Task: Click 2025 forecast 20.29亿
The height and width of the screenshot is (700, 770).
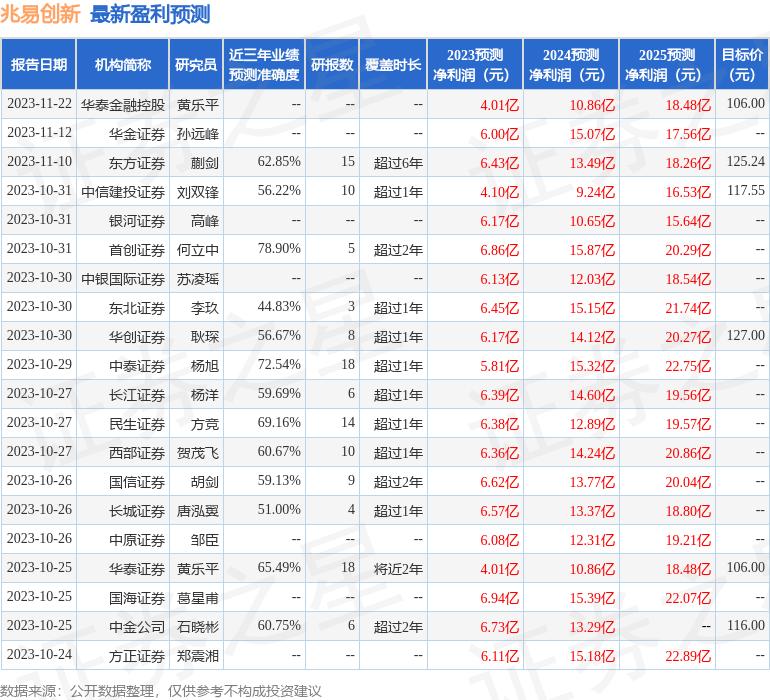Action: [x=688, y=250]
